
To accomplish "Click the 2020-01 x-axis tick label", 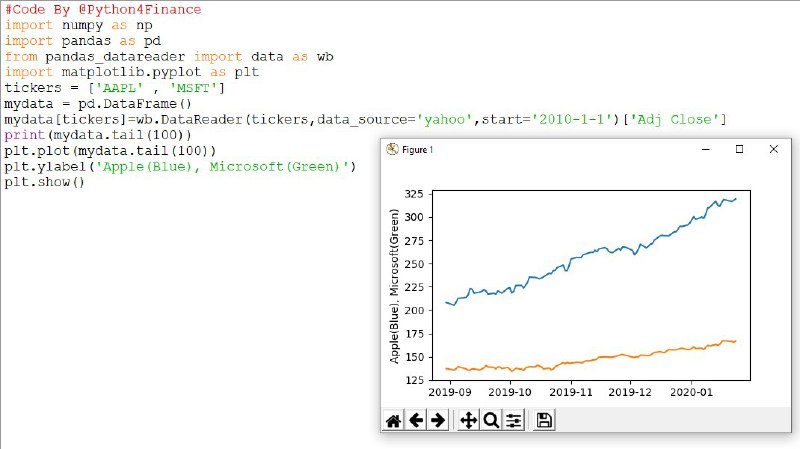I will click(691, 392).
